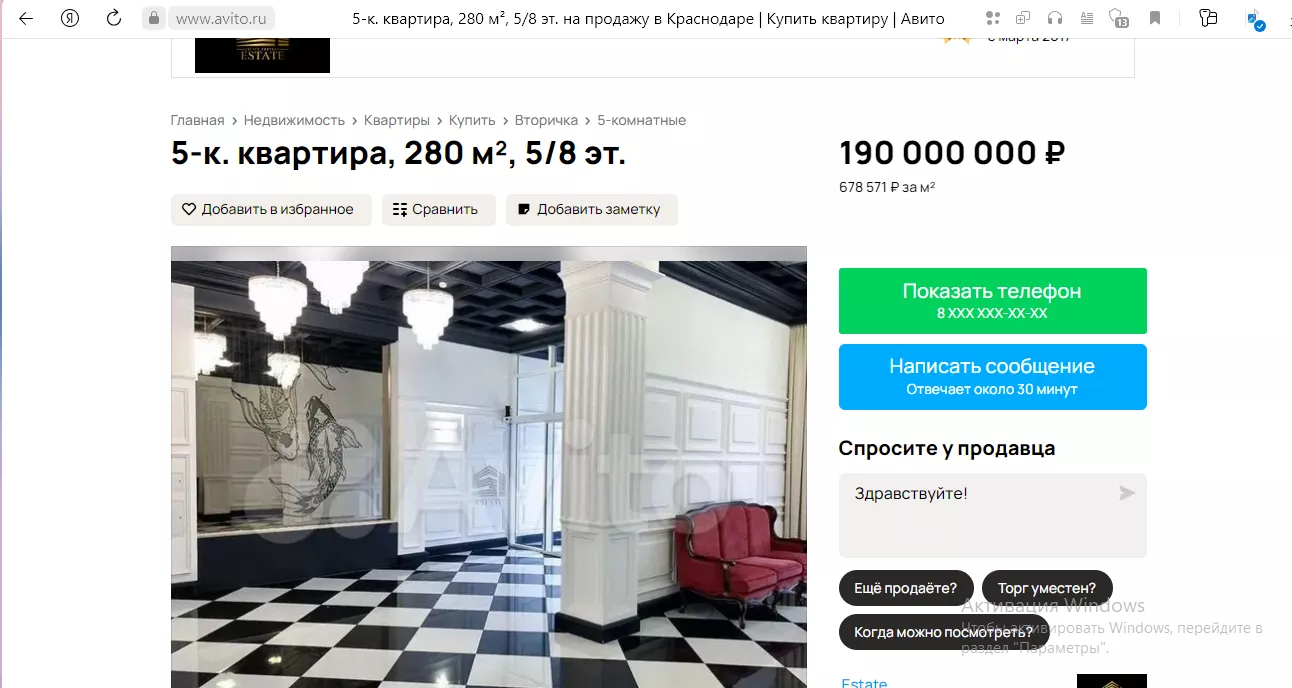Image resolution: width=1292 pixels, height=688 pixels.
Task: Click Написать сообщение blue button
Action: point(992,377)
